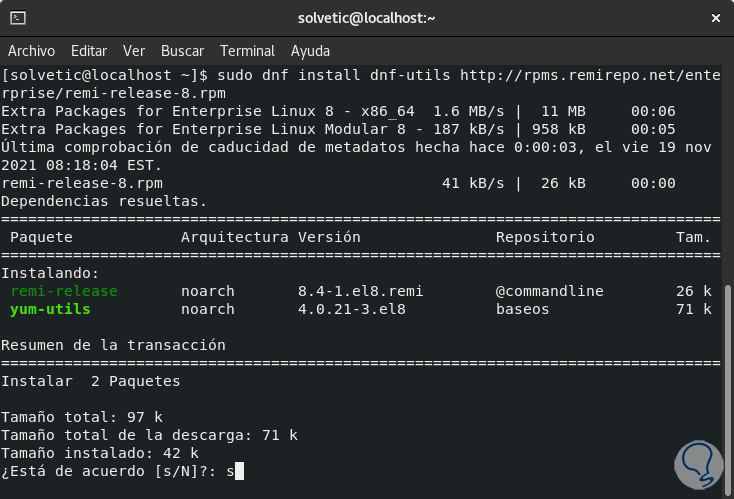Click the Repositorio column header
The height and width of the screenshot is (499, 734).
545,237
